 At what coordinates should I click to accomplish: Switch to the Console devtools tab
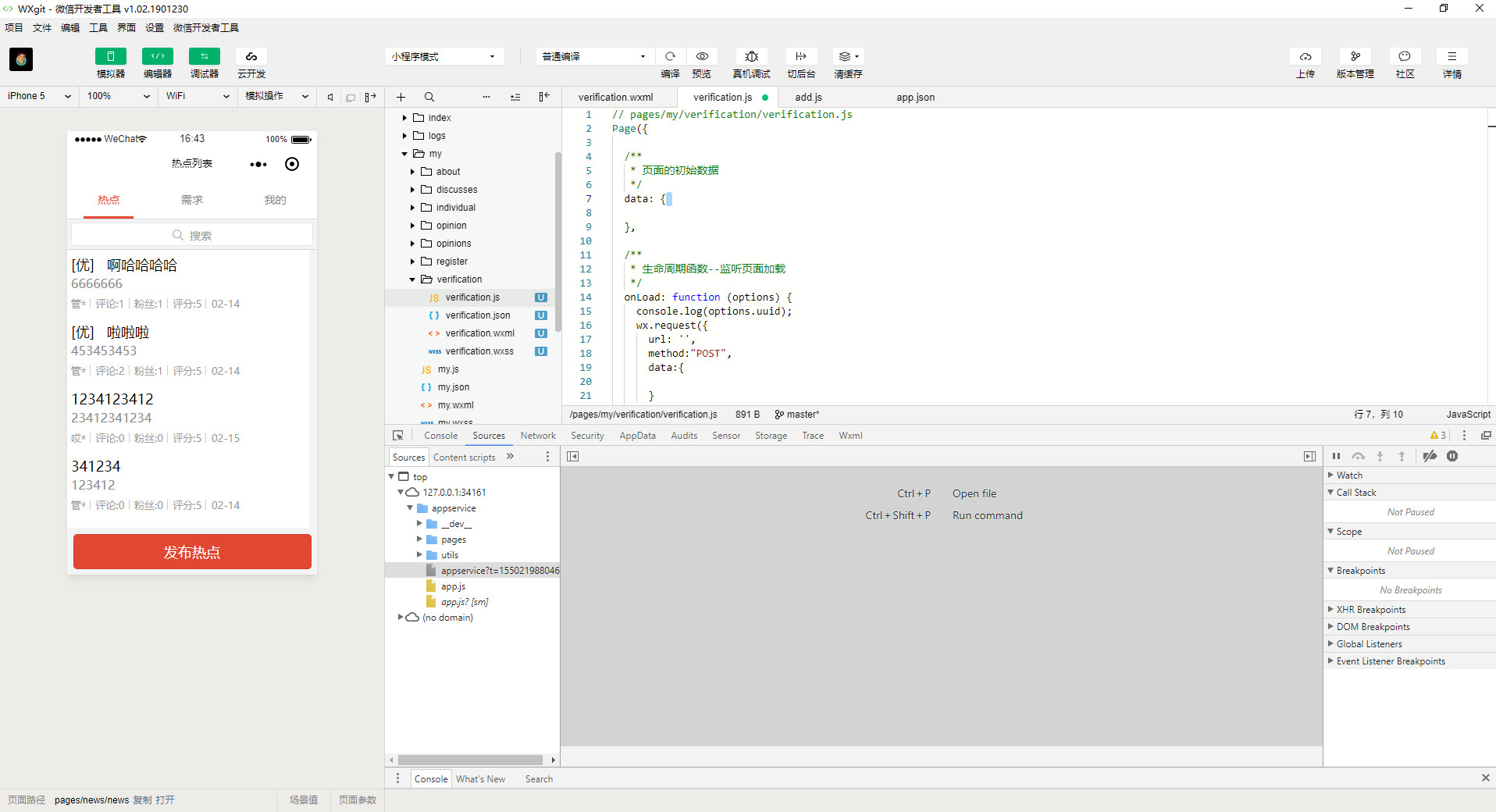click(x=440, y=436)
